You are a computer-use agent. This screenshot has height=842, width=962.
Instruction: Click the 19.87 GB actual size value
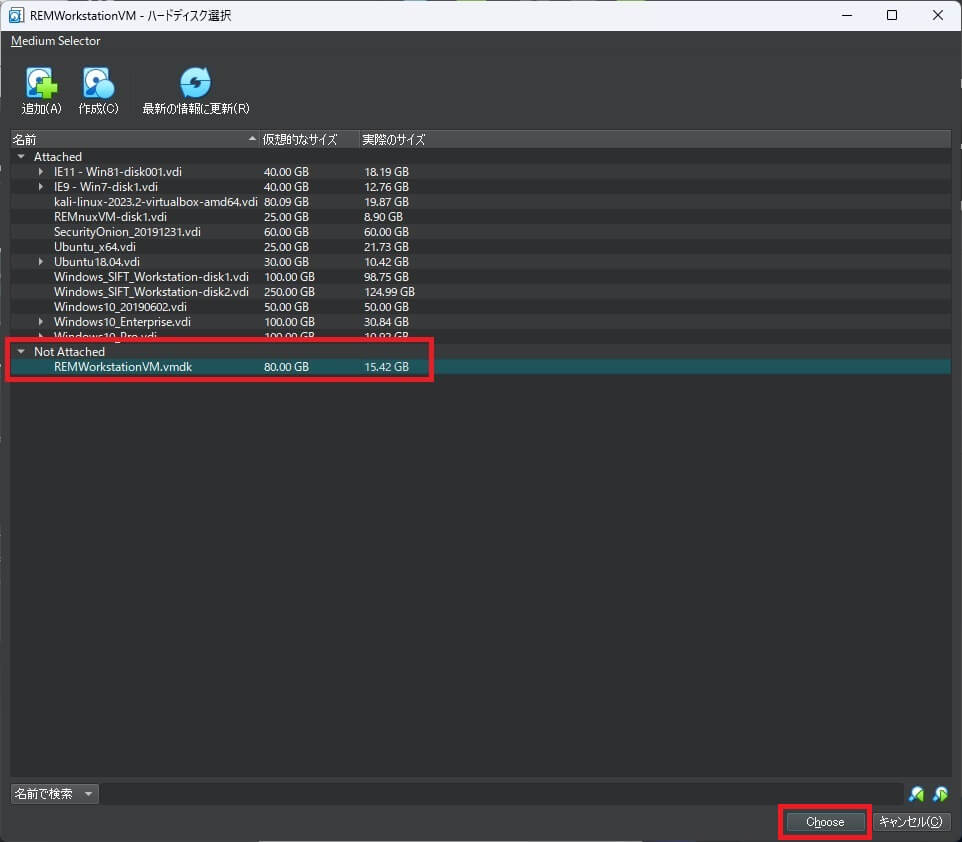click(x=387, y=202)
